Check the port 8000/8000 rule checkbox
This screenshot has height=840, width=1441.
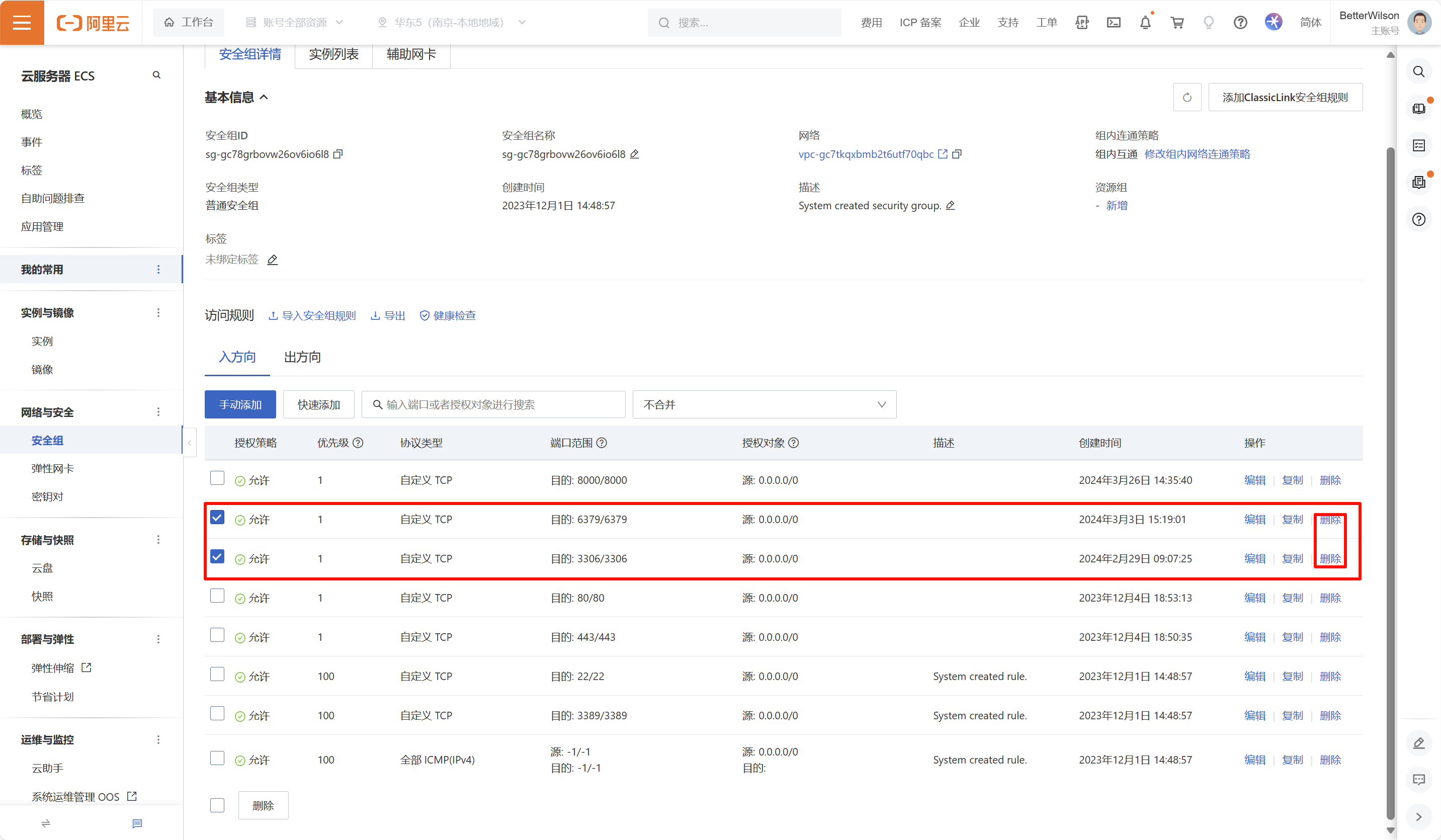point(217,478)
